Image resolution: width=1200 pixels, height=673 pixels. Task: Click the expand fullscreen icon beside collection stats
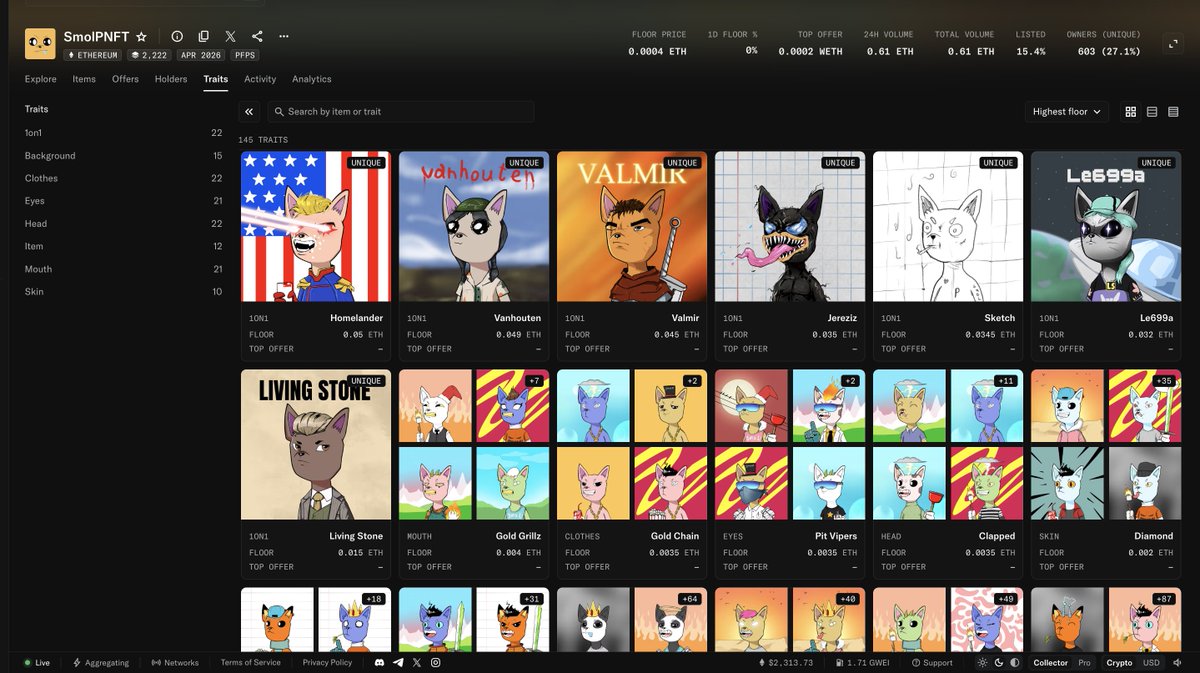click(1173, 44)
